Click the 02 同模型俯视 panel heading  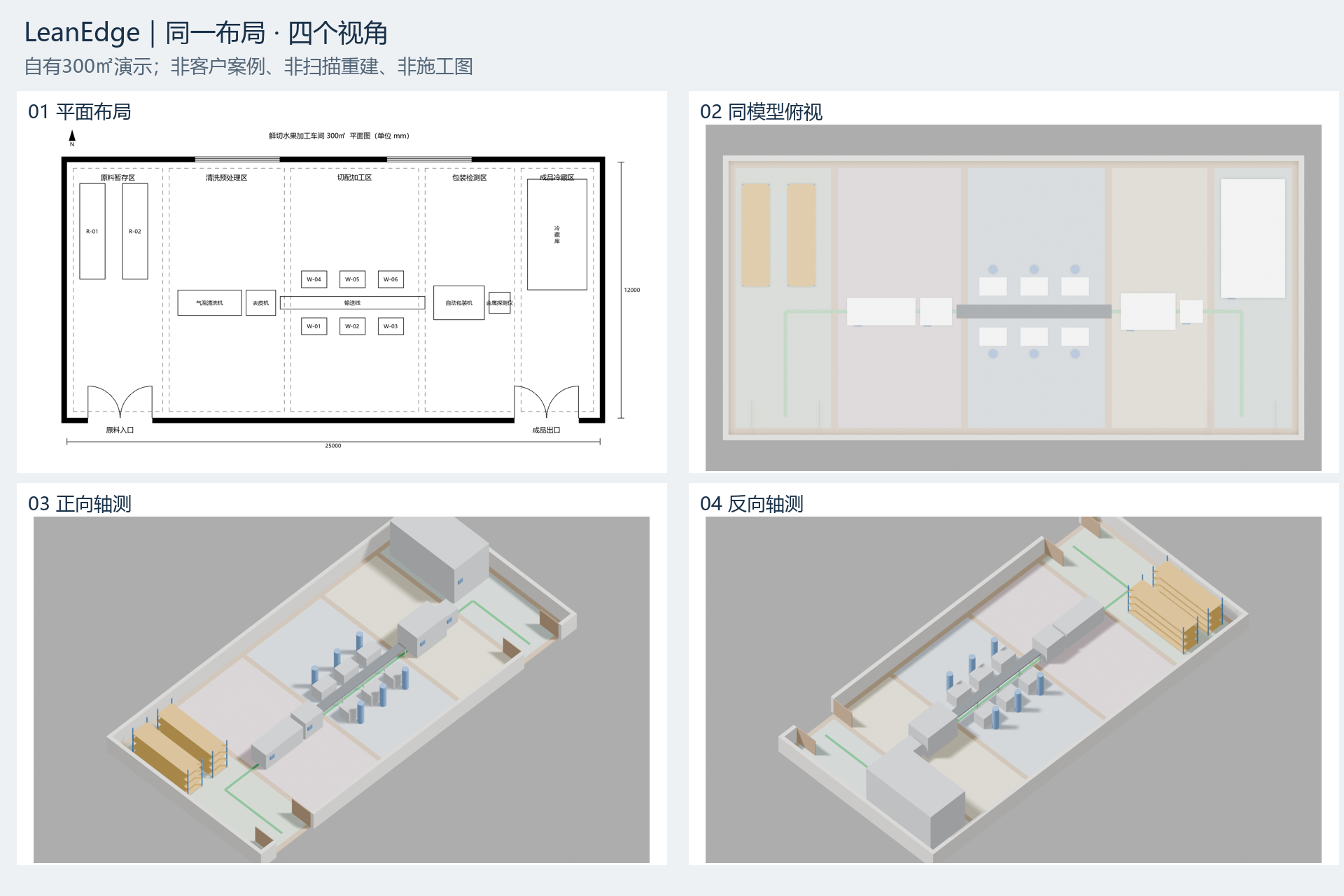click(x=762, y=112)
